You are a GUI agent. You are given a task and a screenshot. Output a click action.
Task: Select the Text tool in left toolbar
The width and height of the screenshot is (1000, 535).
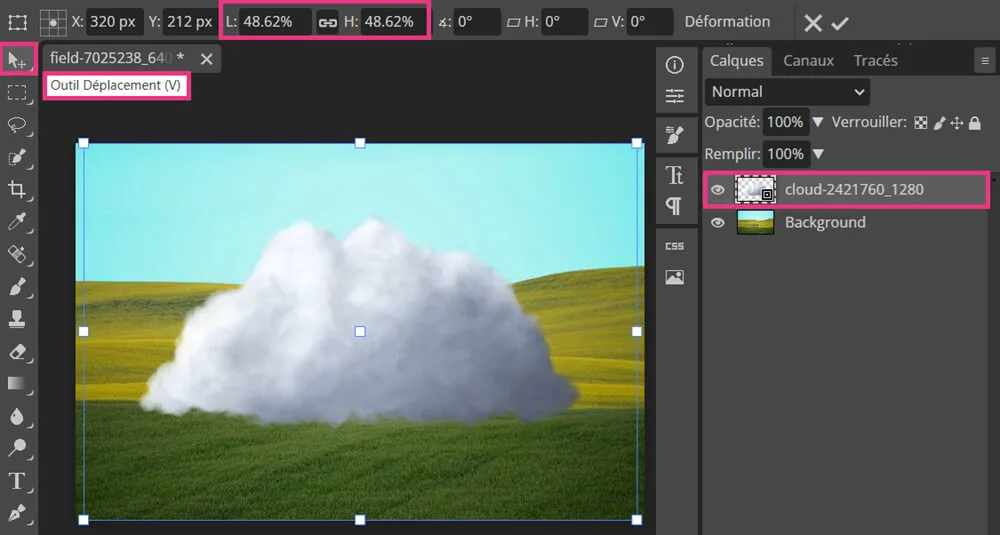[x=17, y=481]
